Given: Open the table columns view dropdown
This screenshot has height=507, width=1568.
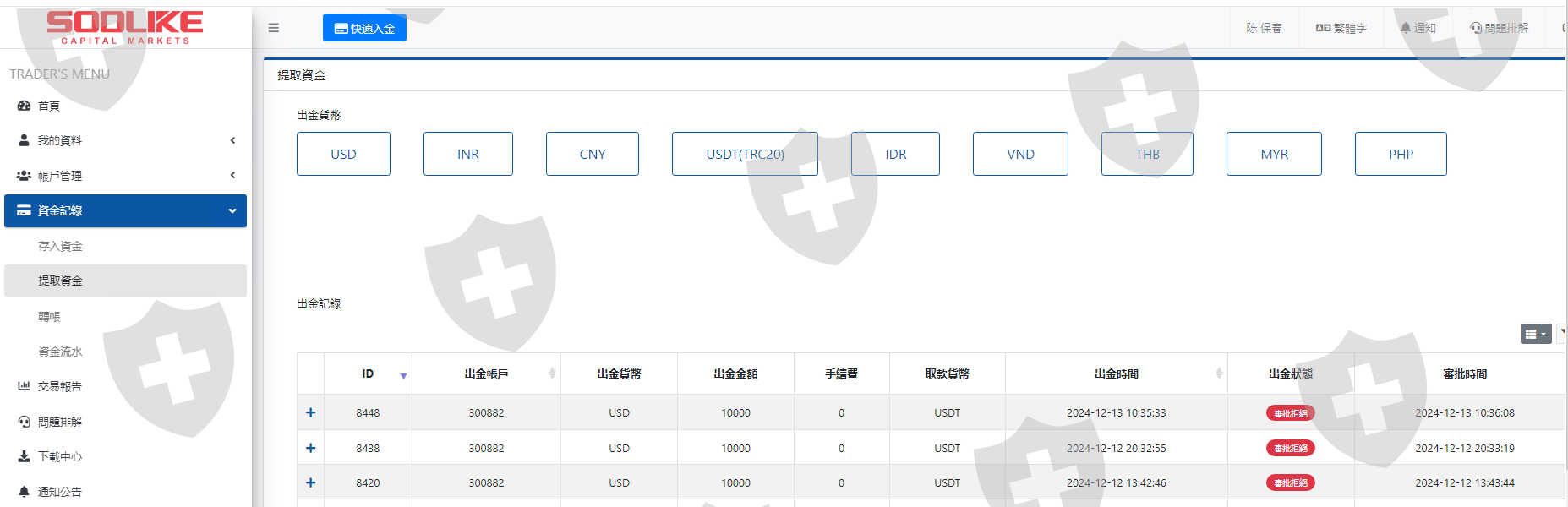Looking at the screenshot, I should pos(1535,334).
